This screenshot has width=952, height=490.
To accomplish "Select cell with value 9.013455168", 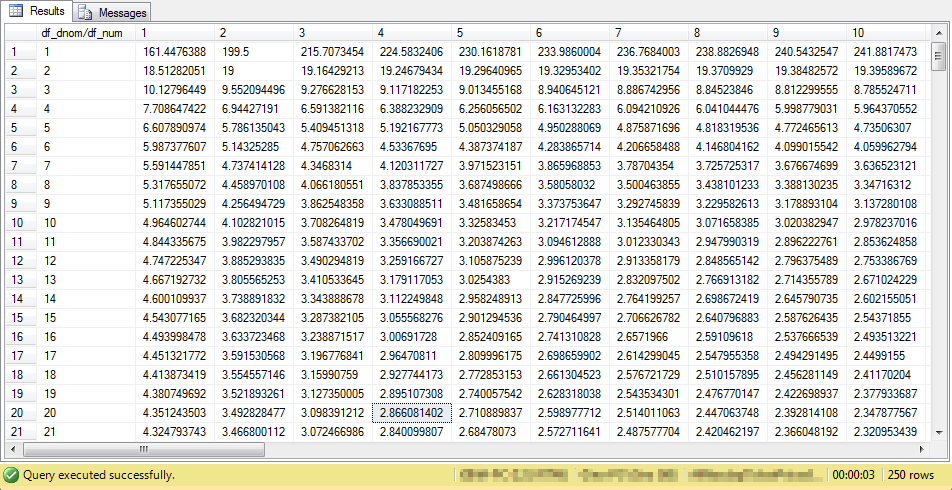I will (491, 90).
